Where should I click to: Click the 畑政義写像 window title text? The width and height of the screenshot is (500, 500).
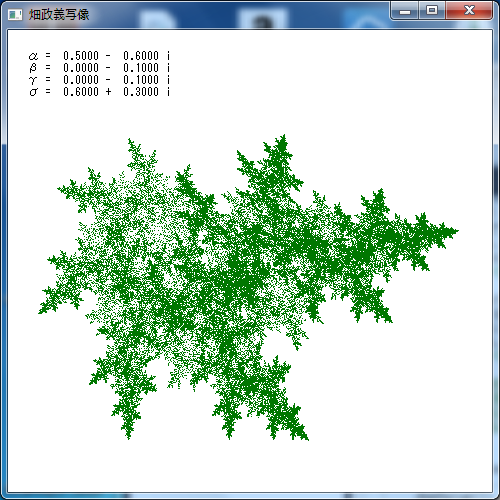(x=59, y=15)
